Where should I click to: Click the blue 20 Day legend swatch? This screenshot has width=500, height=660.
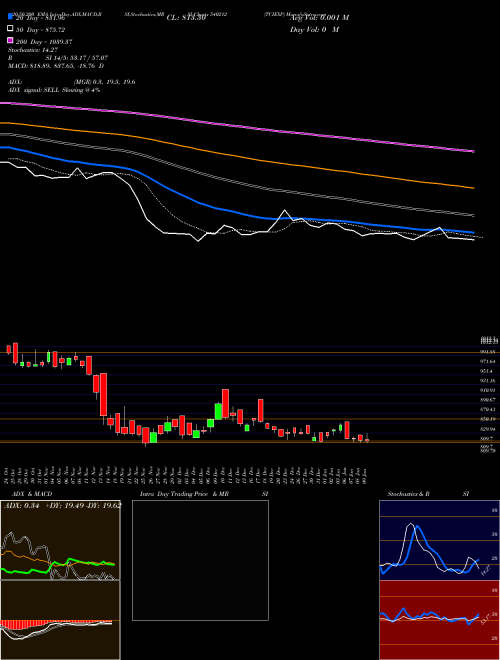coord(11,16)
